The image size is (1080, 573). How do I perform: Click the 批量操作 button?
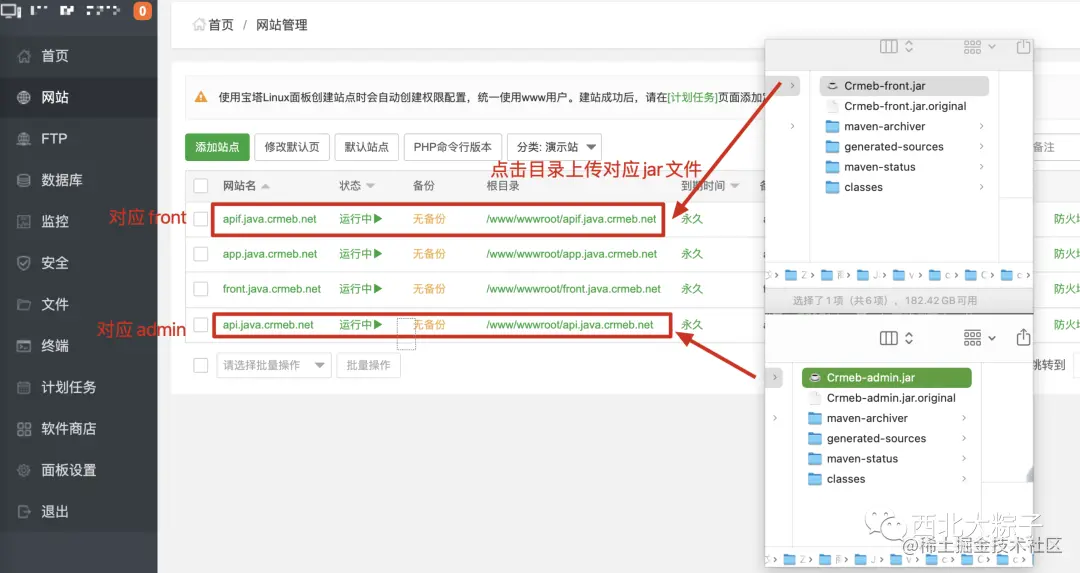[368, 365]
